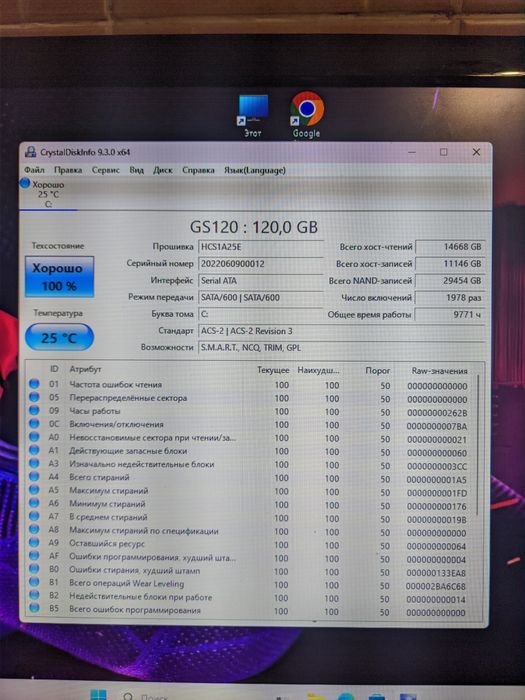525x700 pixels.
Task: Open the Язык(Language) menu
Action: 254,170
